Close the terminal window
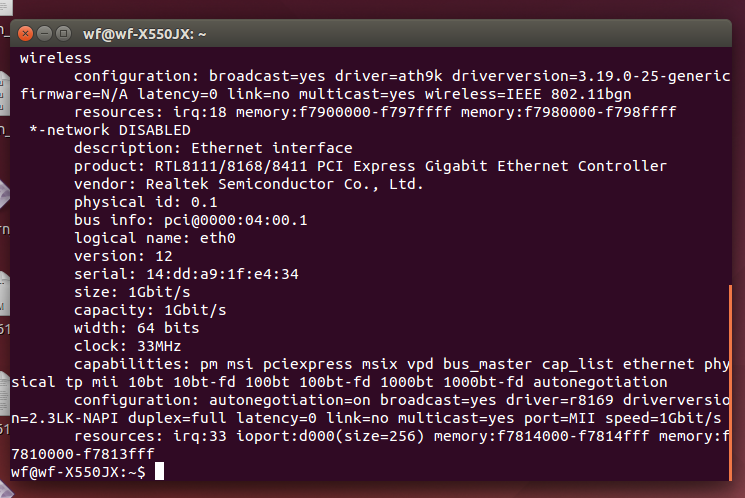The height and width of the screenshot is (498, 745). [x=25, y=34]
